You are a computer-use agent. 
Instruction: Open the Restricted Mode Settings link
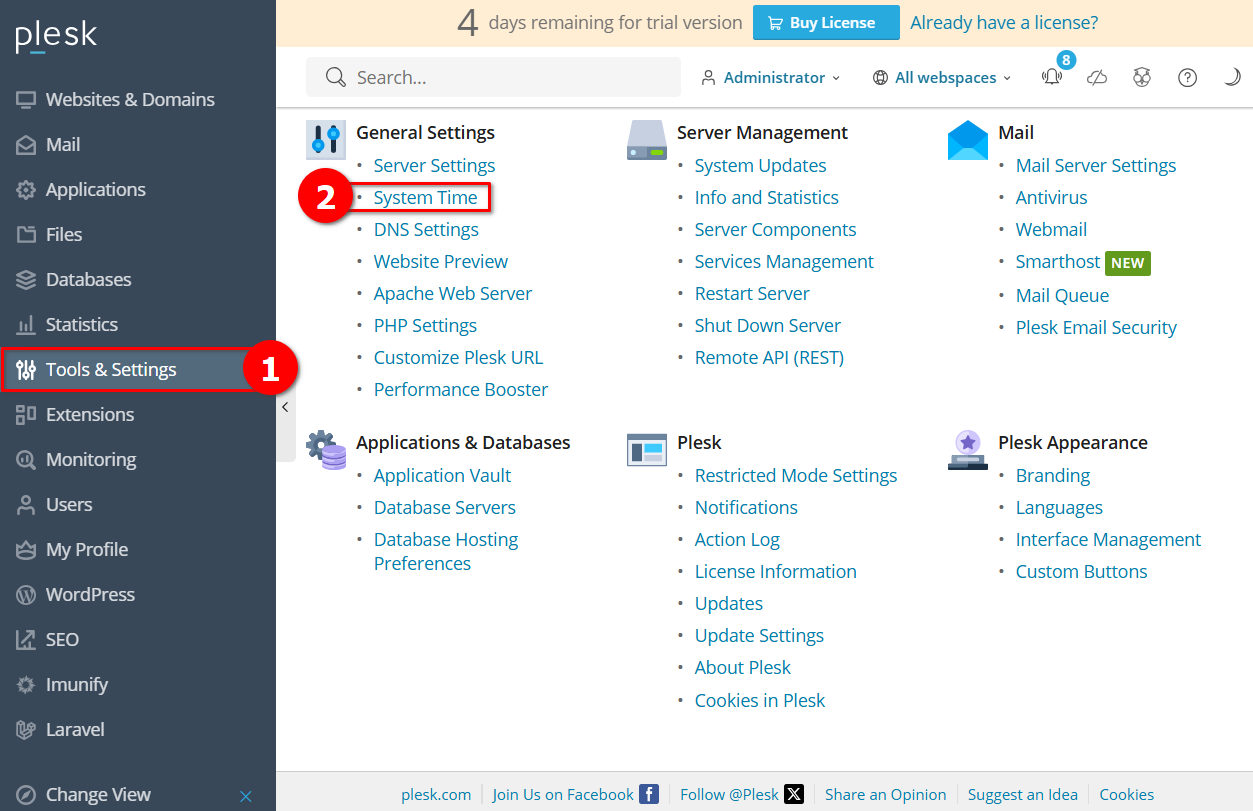[x=796, y=476]
